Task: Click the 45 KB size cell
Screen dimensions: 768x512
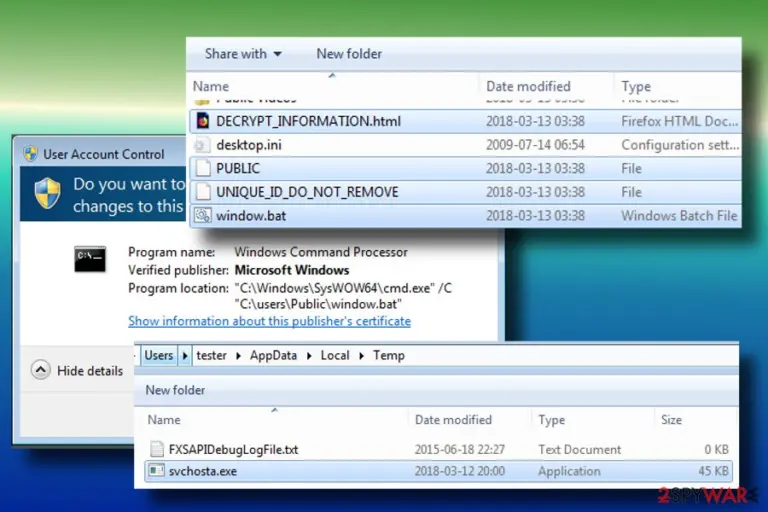Action: (713, 471)
